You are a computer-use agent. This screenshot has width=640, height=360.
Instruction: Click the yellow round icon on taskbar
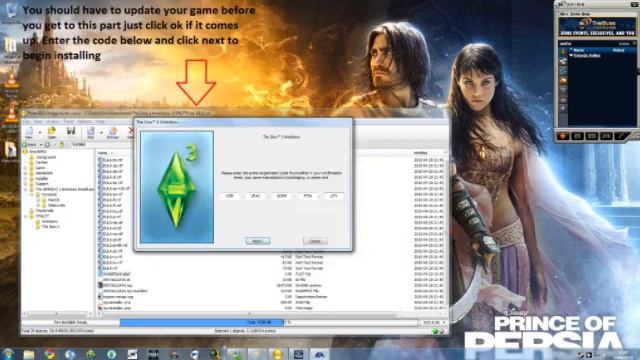[278, 354]
